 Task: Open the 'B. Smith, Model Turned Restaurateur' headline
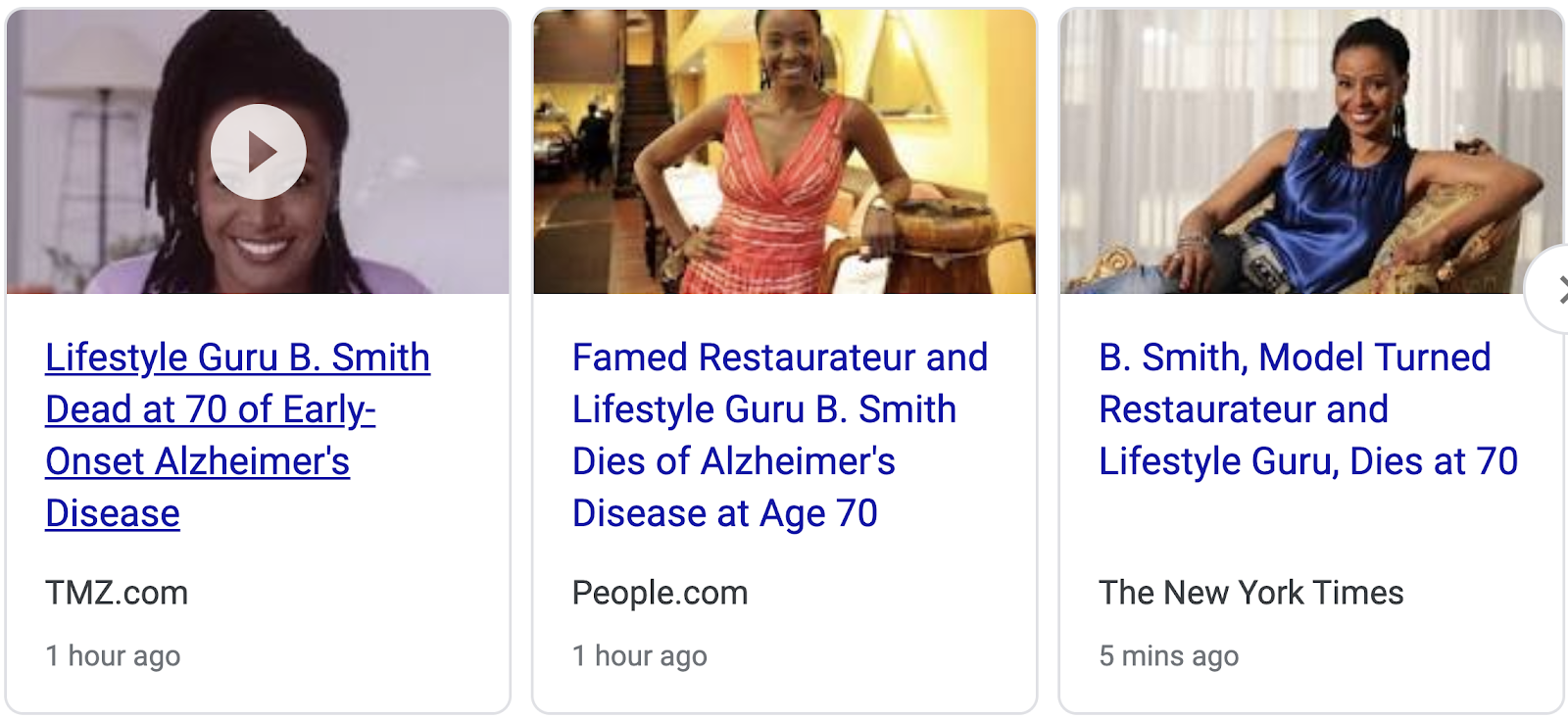tap(1294, 359)
